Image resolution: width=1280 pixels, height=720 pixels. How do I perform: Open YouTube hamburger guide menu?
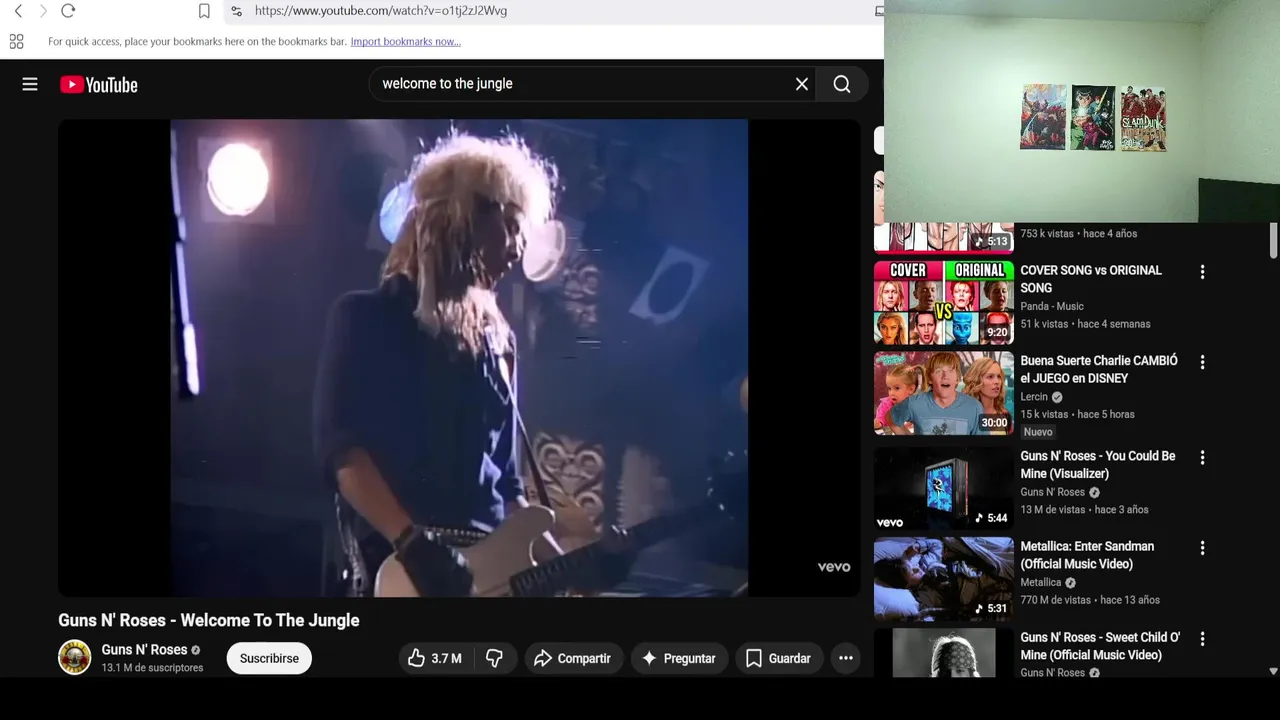[x=30, y=85]
